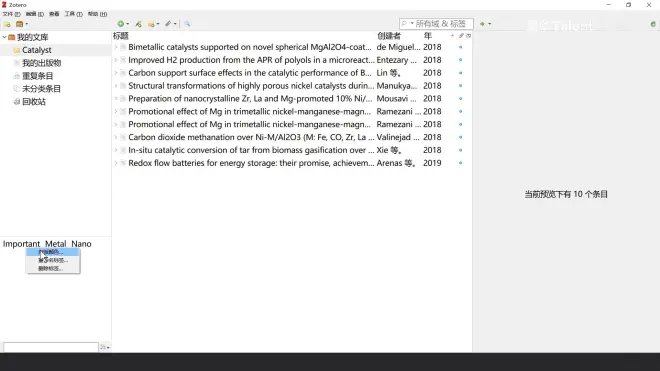Click the year cell 2019
The height and width of the screenshot is (371, 660).
(432, 163)
